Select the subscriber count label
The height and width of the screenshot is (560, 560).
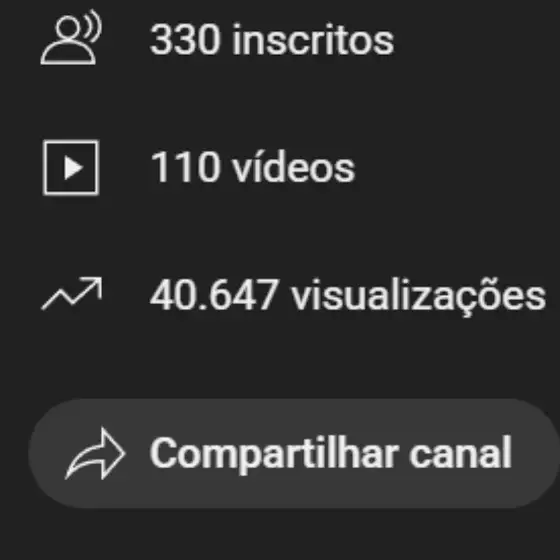click(272, 40)
